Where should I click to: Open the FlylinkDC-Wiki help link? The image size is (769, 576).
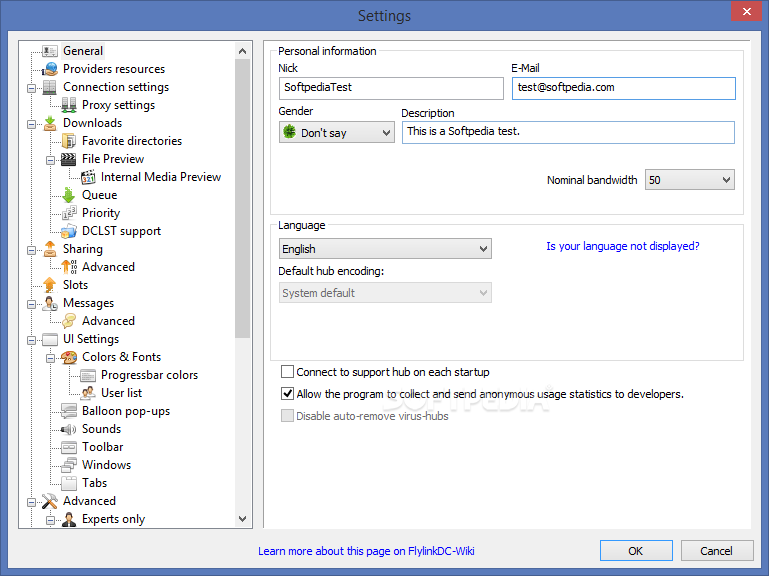pyautogui.click(x=366, y=551)
